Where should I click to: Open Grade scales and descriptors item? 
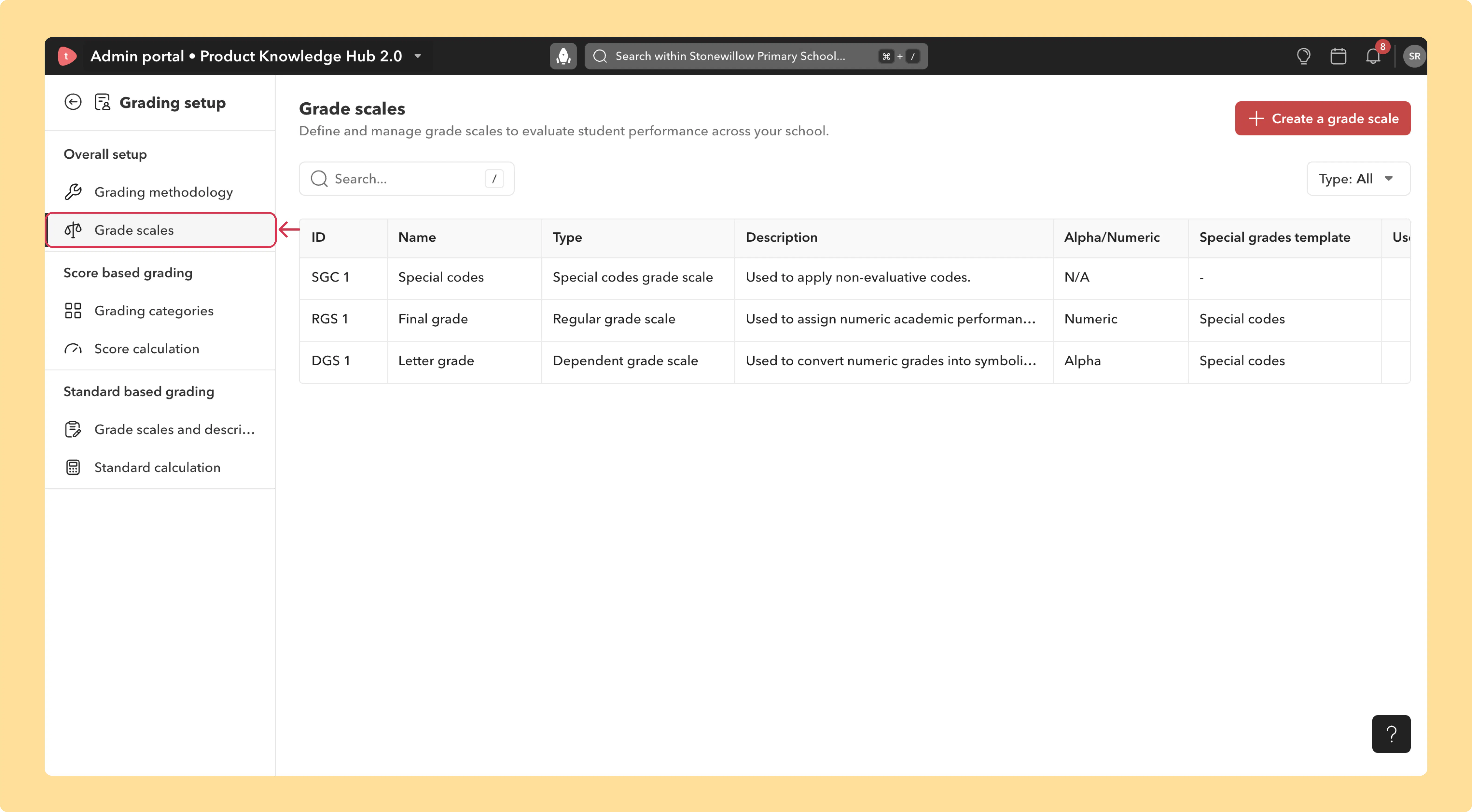coord(160,429)
